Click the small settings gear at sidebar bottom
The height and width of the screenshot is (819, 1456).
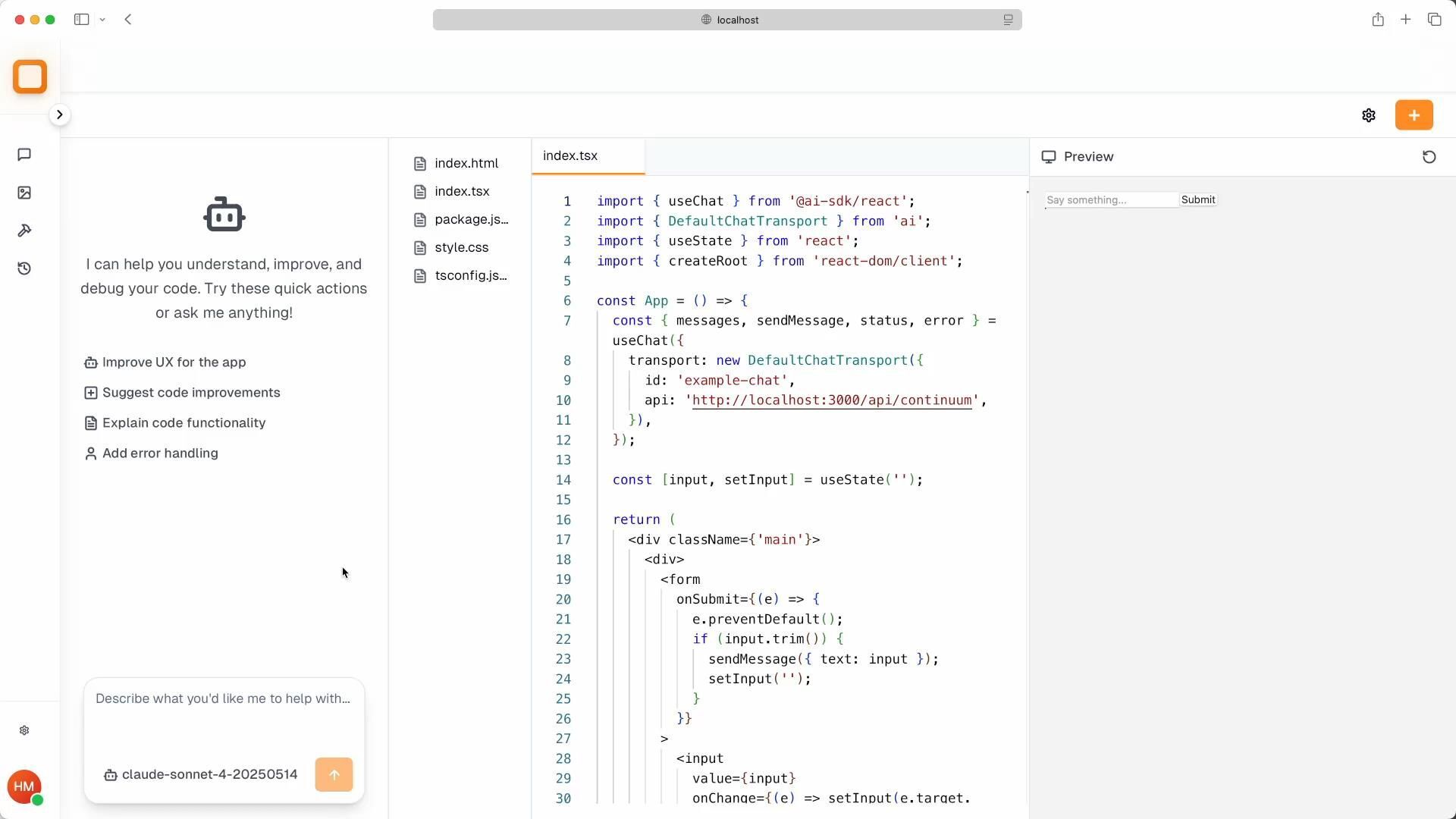(x=24, y=730)
